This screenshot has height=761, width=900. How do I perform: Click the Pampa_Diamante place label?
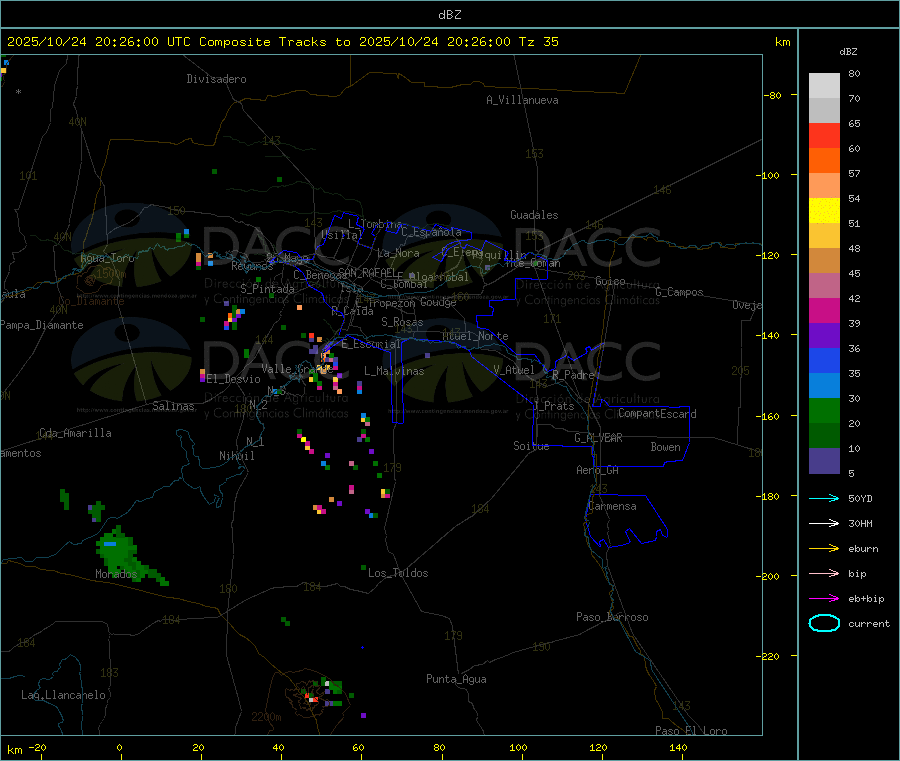point(42,325)
